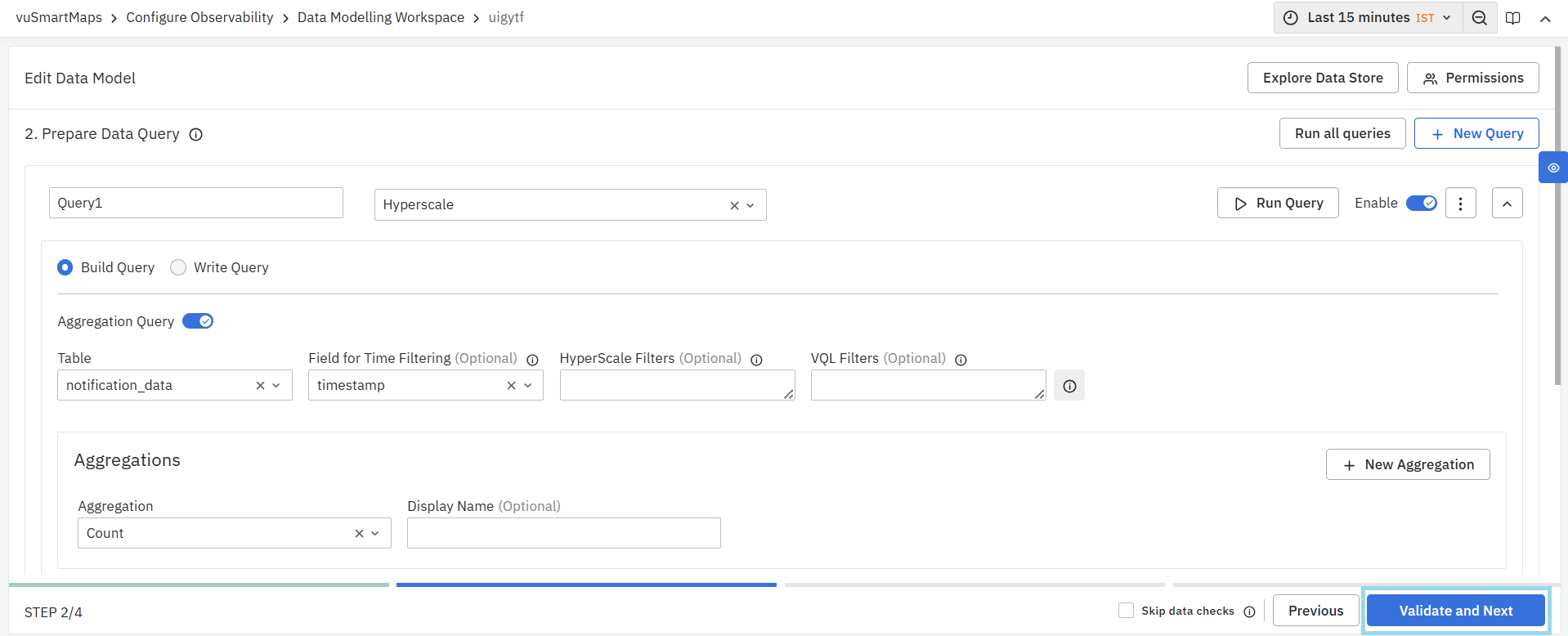Click the blue eye preview side tab
The image size is (1568, 636).
click(x=1552, y=168)
